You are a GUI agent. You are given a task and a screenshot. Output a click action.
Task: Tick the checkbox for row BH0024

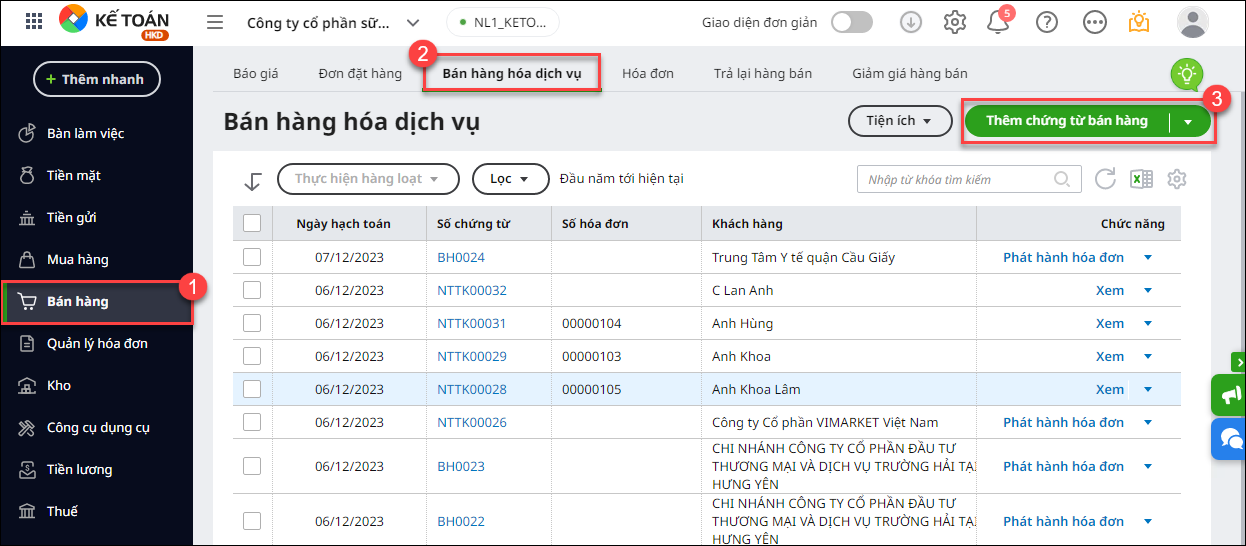pos(252,257)
